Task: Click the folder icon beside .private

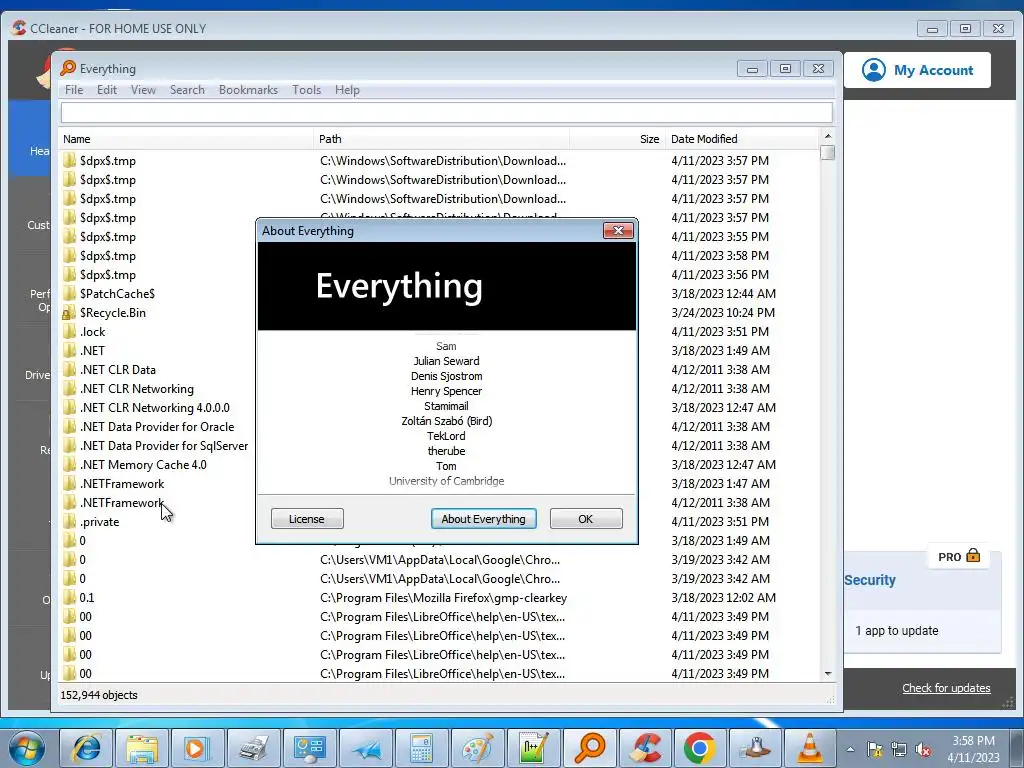Action: pyautogui.click(x=69, y=521)
